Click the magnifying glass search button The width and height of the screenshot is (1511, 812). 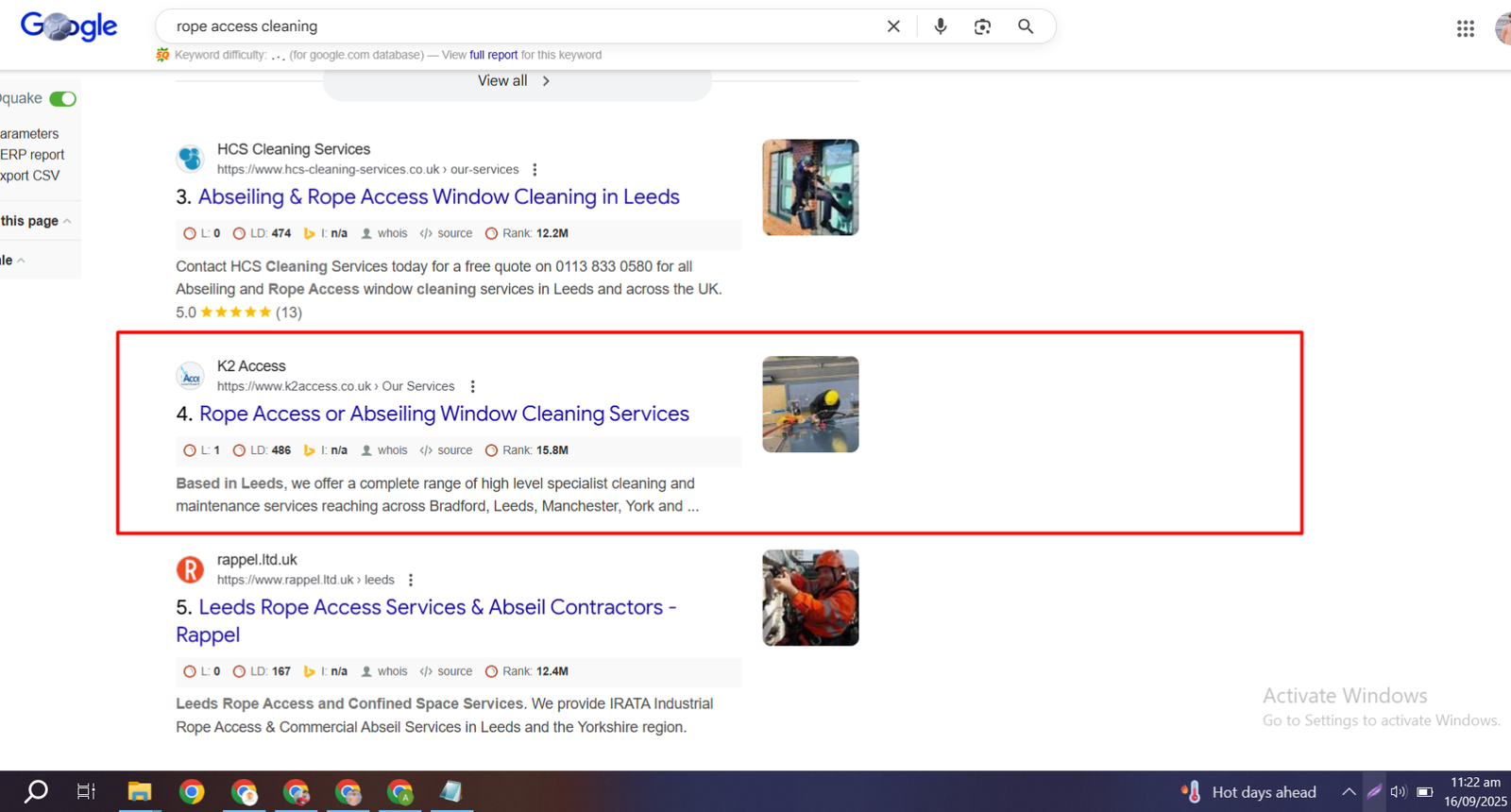click(x=1026, y=26)
